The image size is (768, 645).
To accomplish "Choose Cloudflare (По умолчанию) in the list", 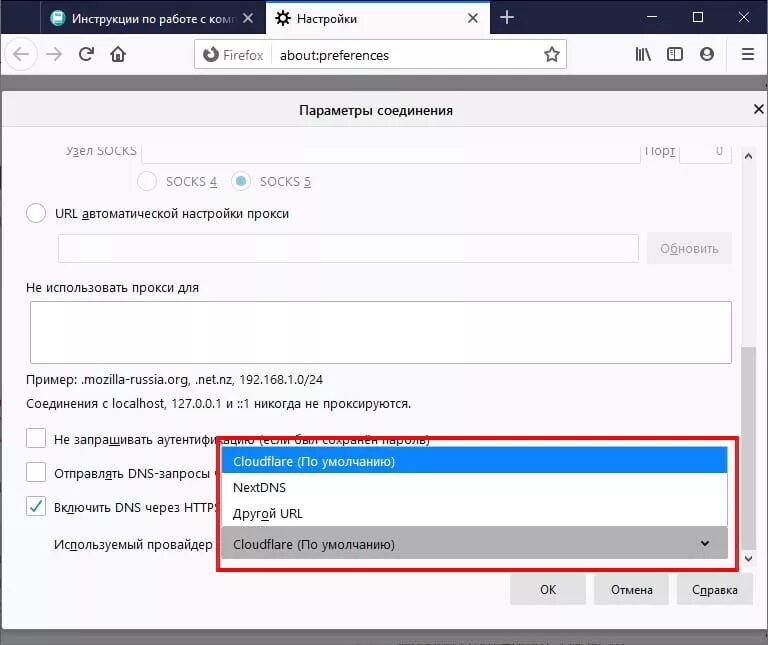I will click(x=474, y=461).
